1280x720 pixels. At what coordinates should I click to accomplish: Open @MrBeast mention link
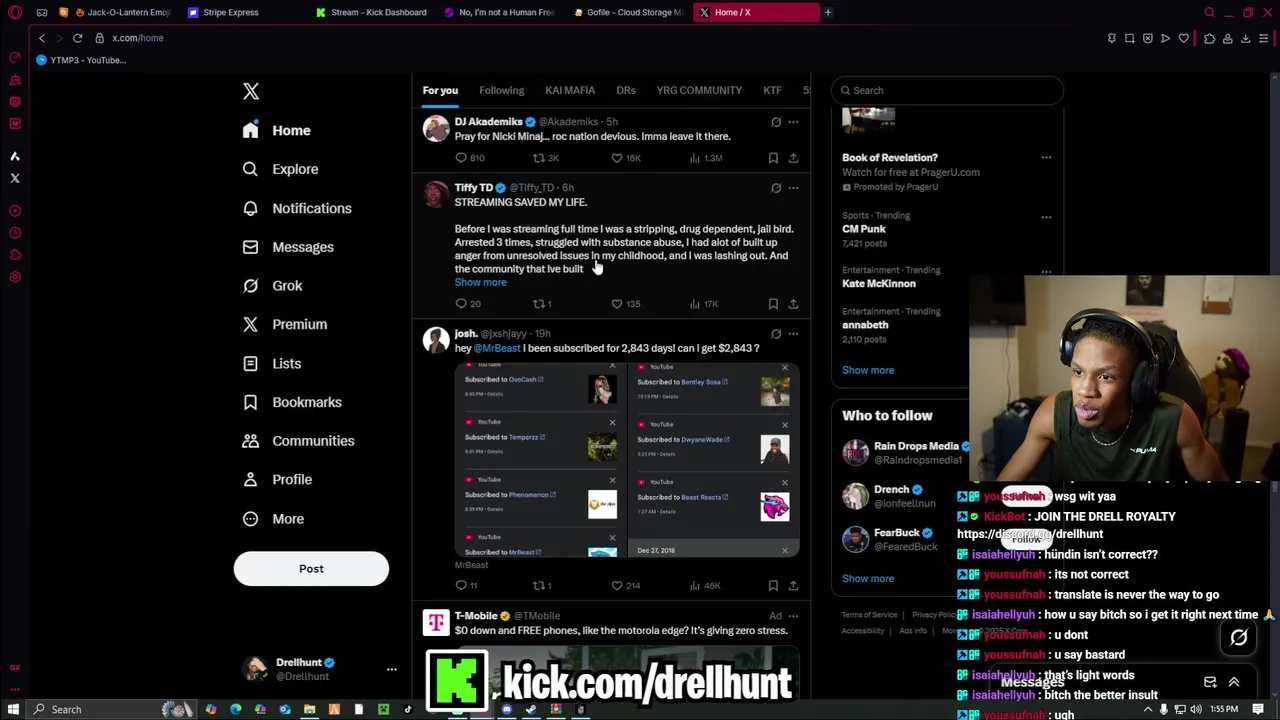click(x=497, y=348)
